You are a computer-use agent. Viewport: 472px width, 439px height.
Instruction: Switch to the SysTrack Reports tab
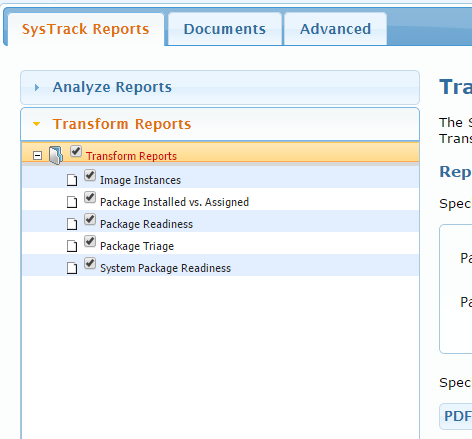[86, 29]
